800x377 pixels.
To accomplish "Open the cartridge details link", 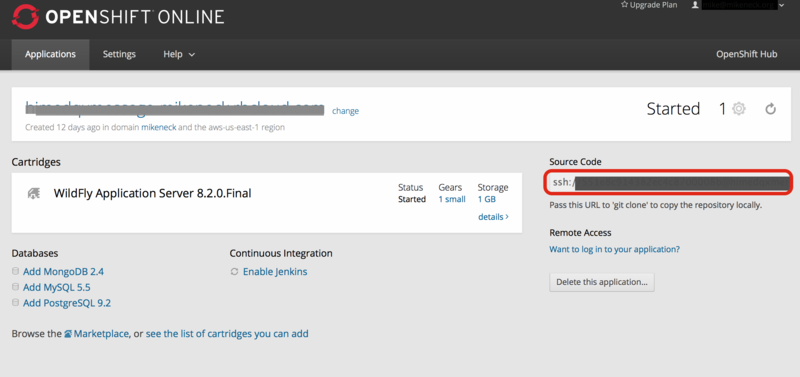I will tap(493, 217).
